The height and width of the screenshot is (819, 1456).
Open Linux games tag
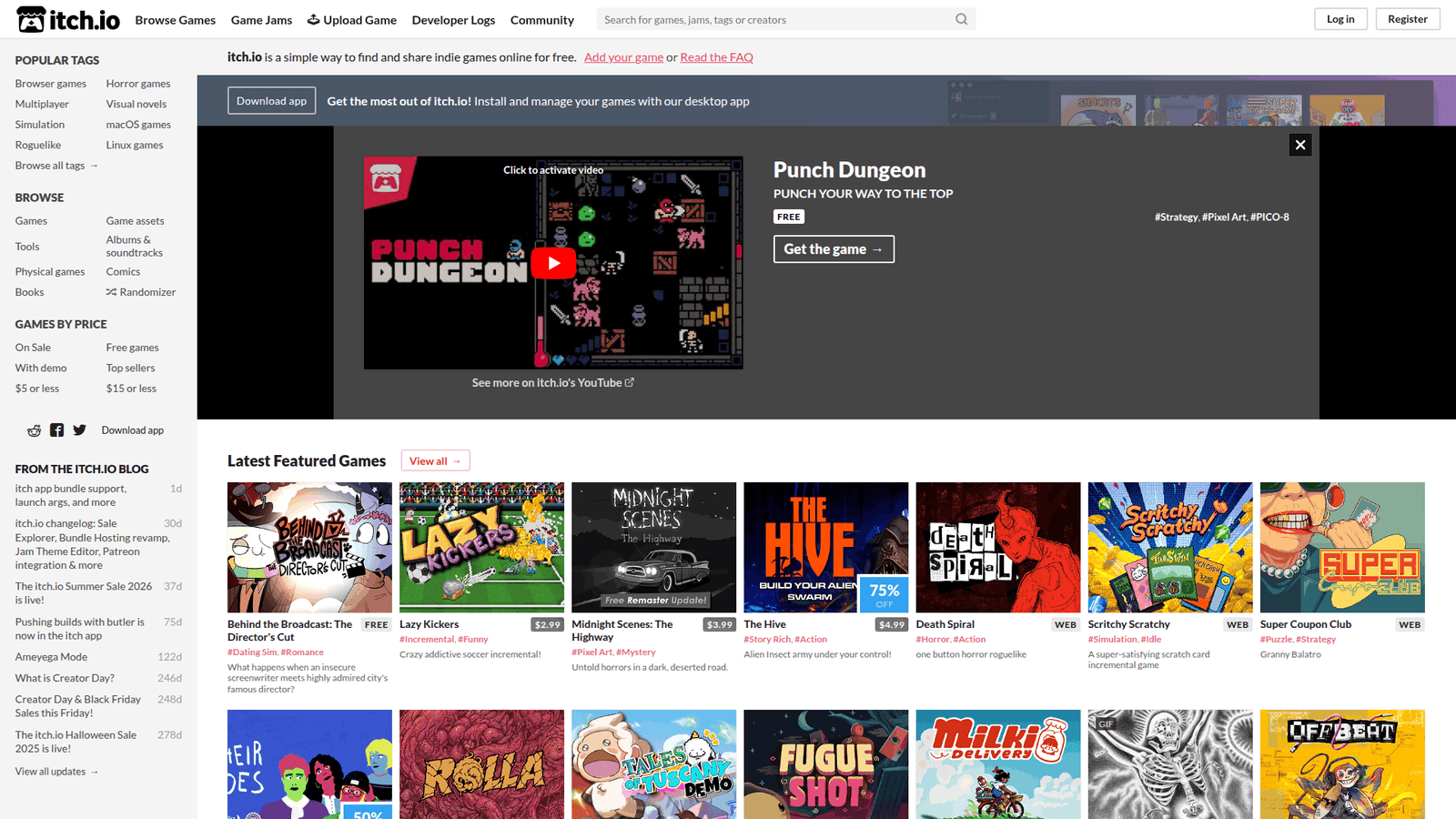(135, 145)
